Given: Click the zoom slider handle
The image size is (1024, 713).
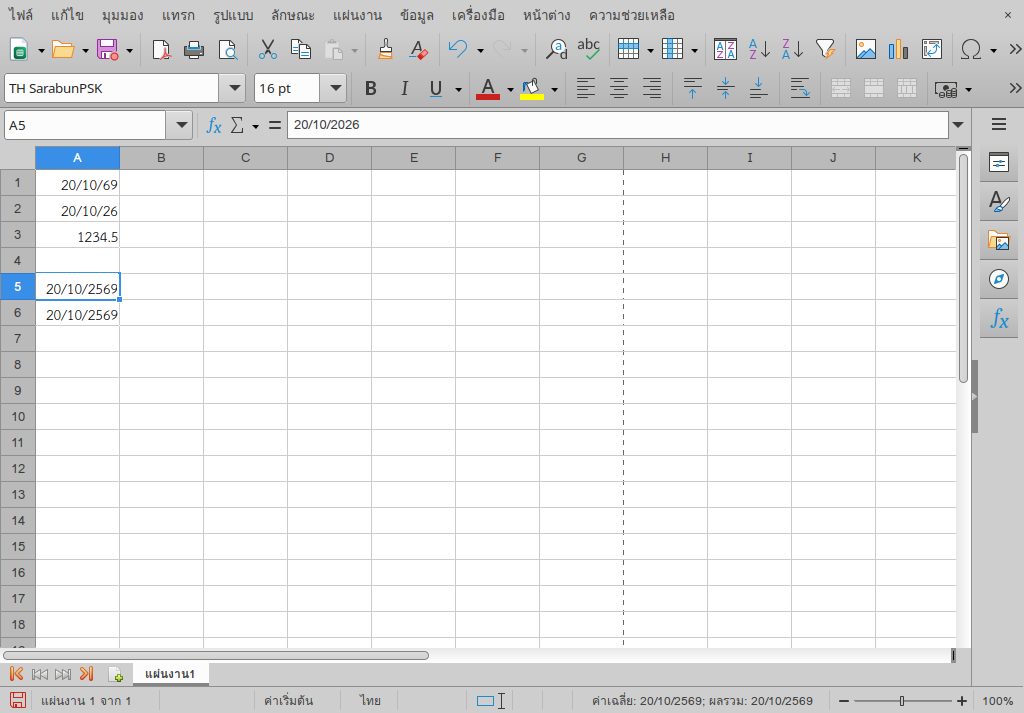Looking at the screenshot, I should [x=902, y=701].
